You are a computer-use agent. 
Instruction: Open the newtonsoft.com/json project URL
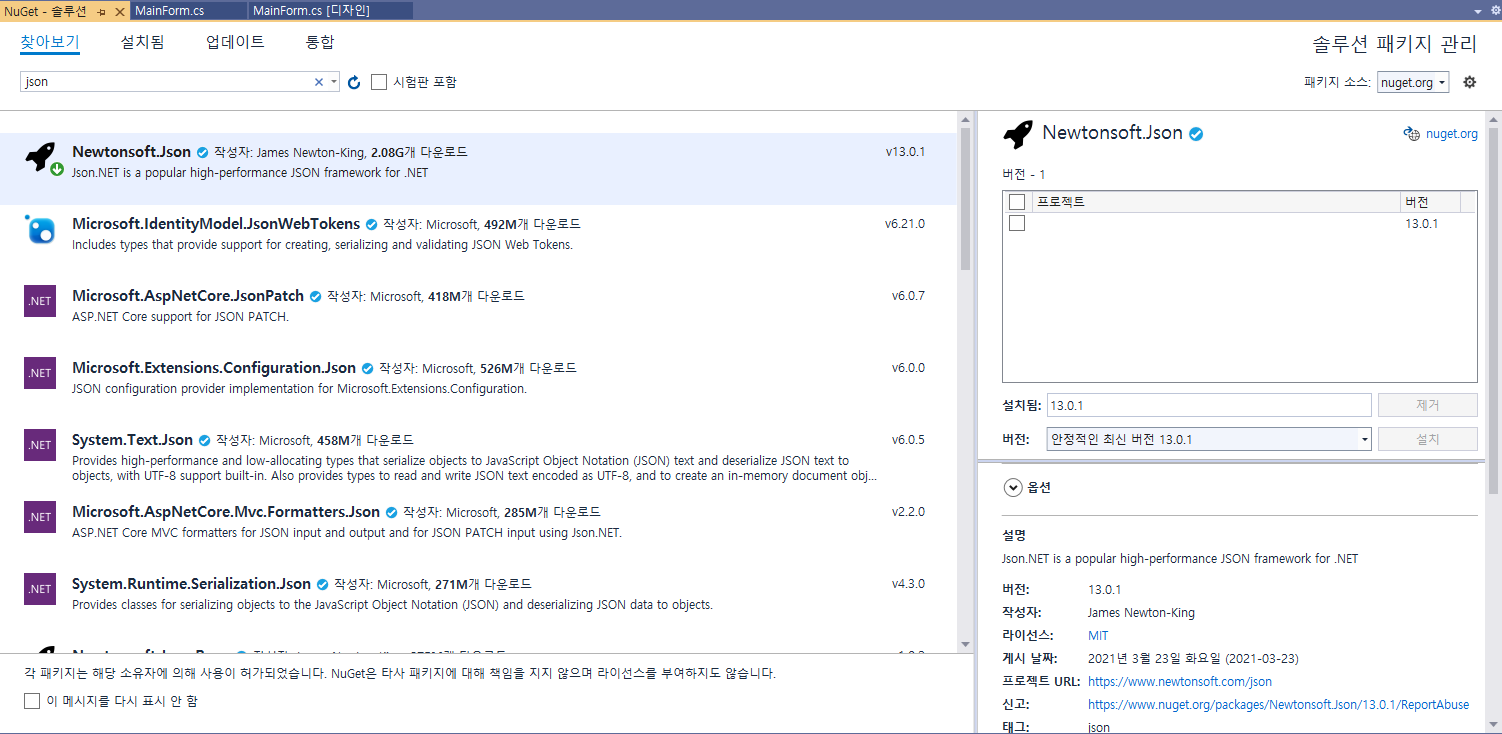tap(1180, 681)
